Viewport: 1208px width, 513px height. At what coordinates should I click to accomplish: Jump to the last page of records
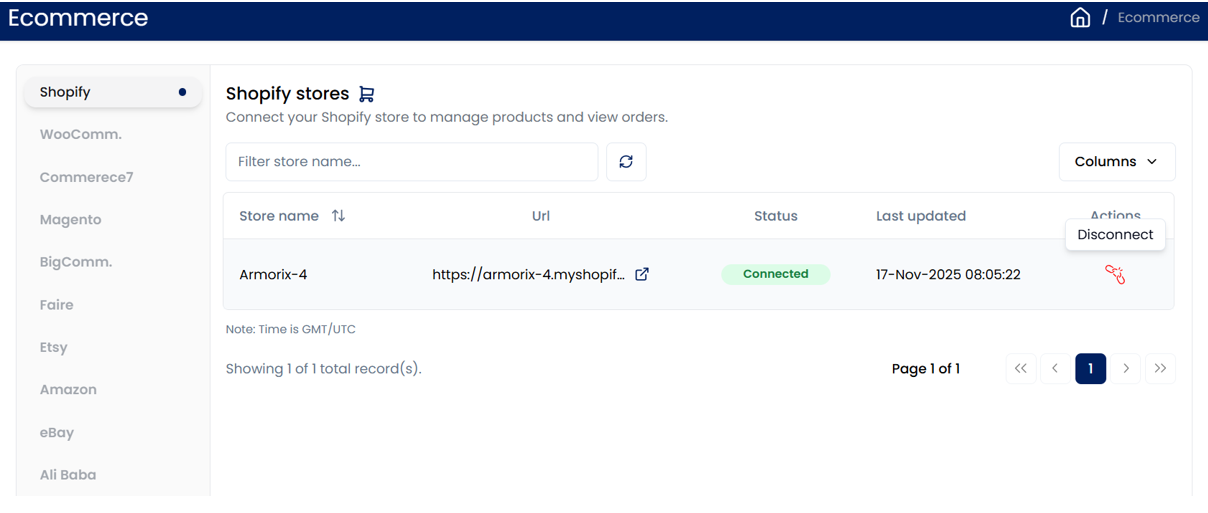[1160, 369]
